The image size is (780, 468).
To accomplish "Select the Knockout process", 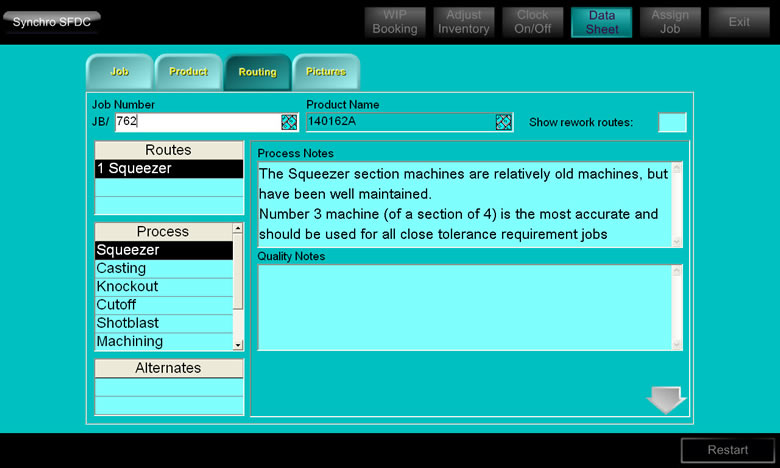I will click(x=164, y=287).
